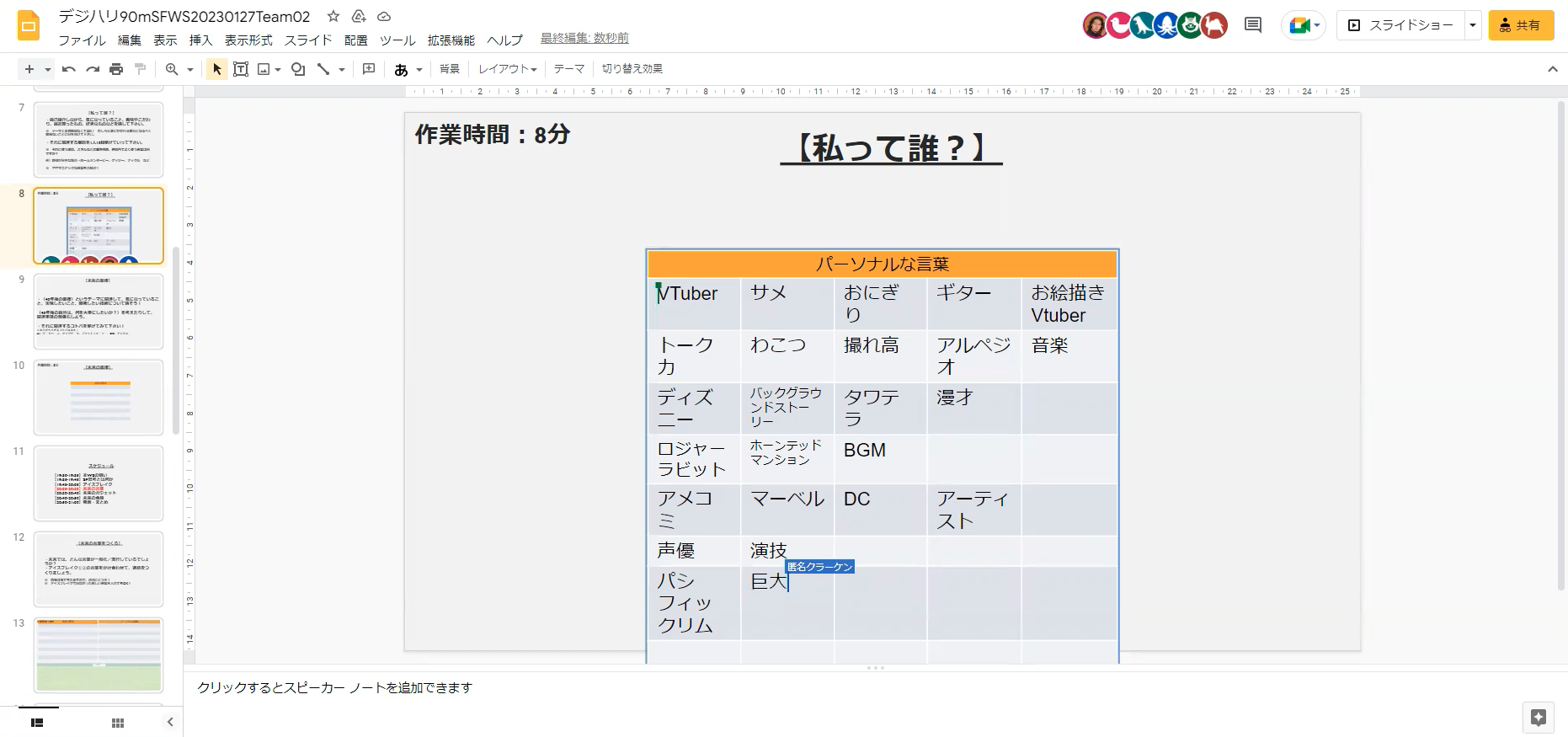This screenshot has width=1568, height=737.
Task: Open the 表示形式 menu
Action: (x=248, y=40)
